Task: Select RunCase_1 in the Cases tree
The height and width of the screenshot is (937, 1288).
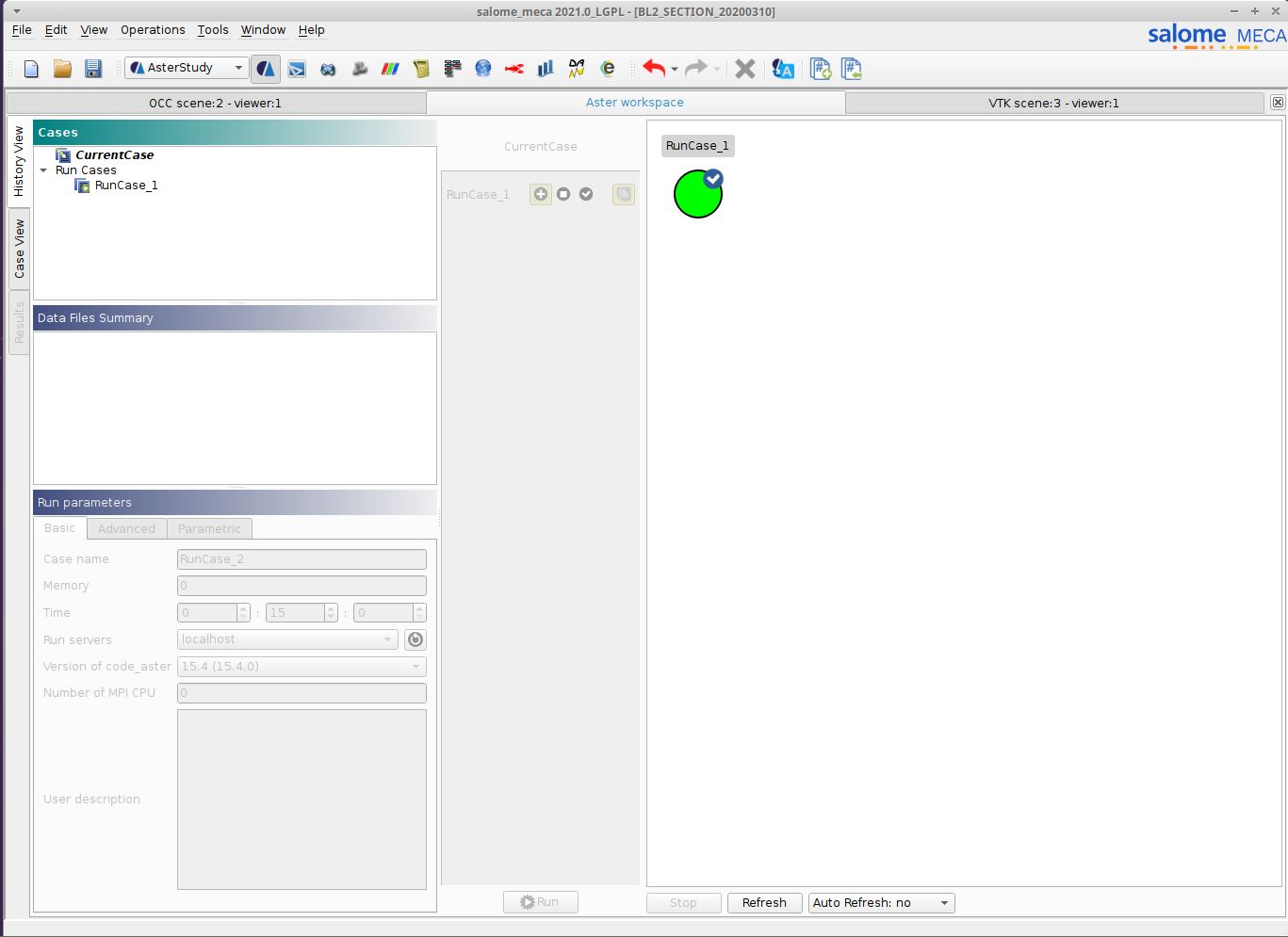Action: [x=126, y=186]
